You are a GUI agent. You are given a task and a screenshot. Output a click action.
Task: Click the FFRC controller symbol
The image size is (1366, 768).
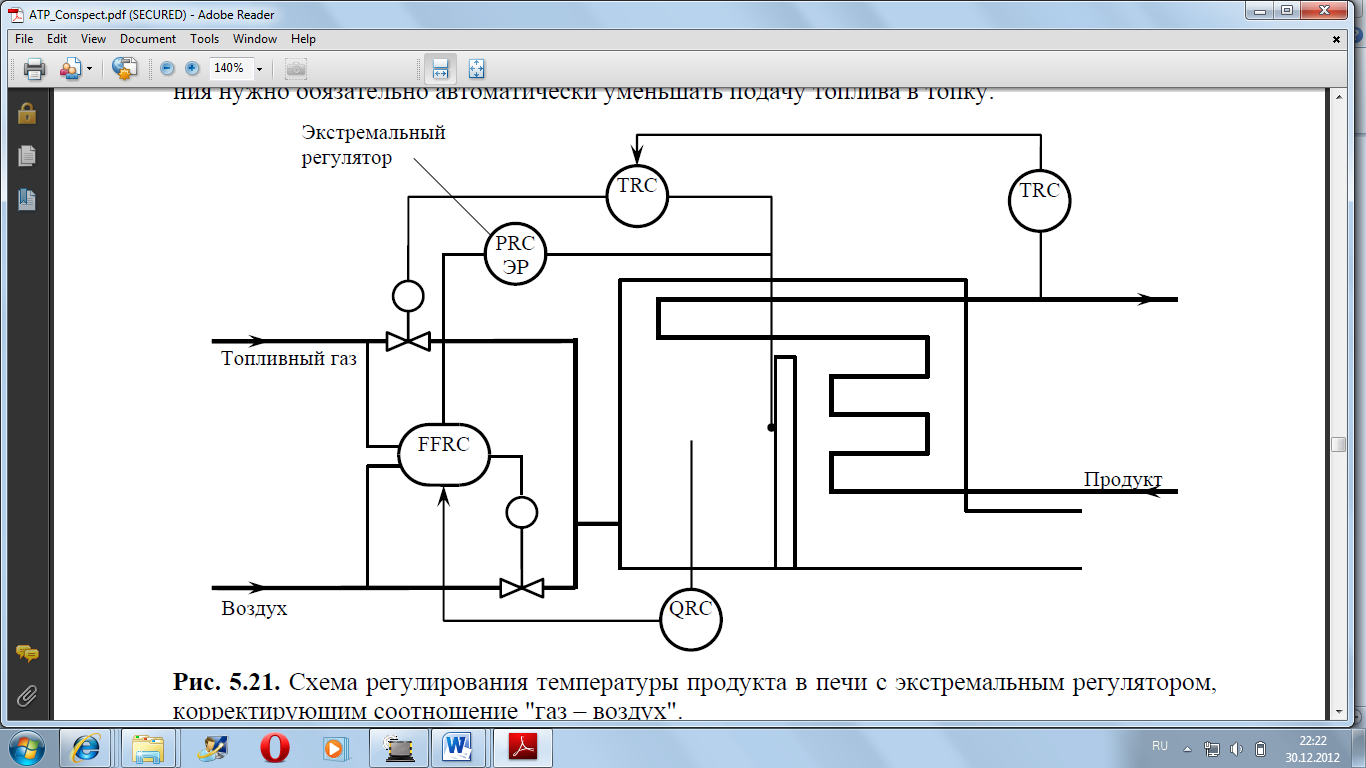pos(444,455)
